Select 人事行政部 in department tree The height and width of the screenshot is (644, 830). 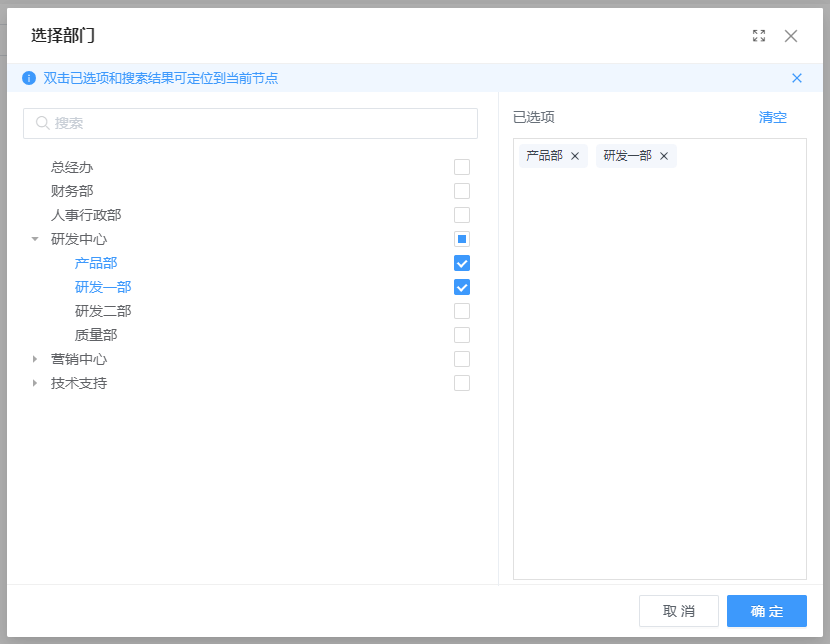point(86,215)
